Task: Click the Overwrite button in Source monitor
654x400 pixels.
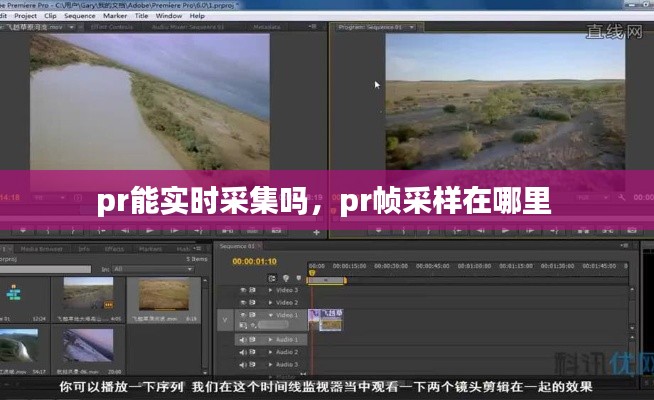Action: [252, 230]
